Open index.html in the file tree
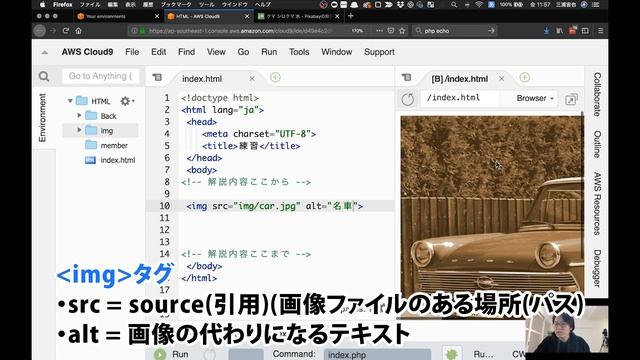This screenshot has height=360, width=640. click(x=118, y=160)
